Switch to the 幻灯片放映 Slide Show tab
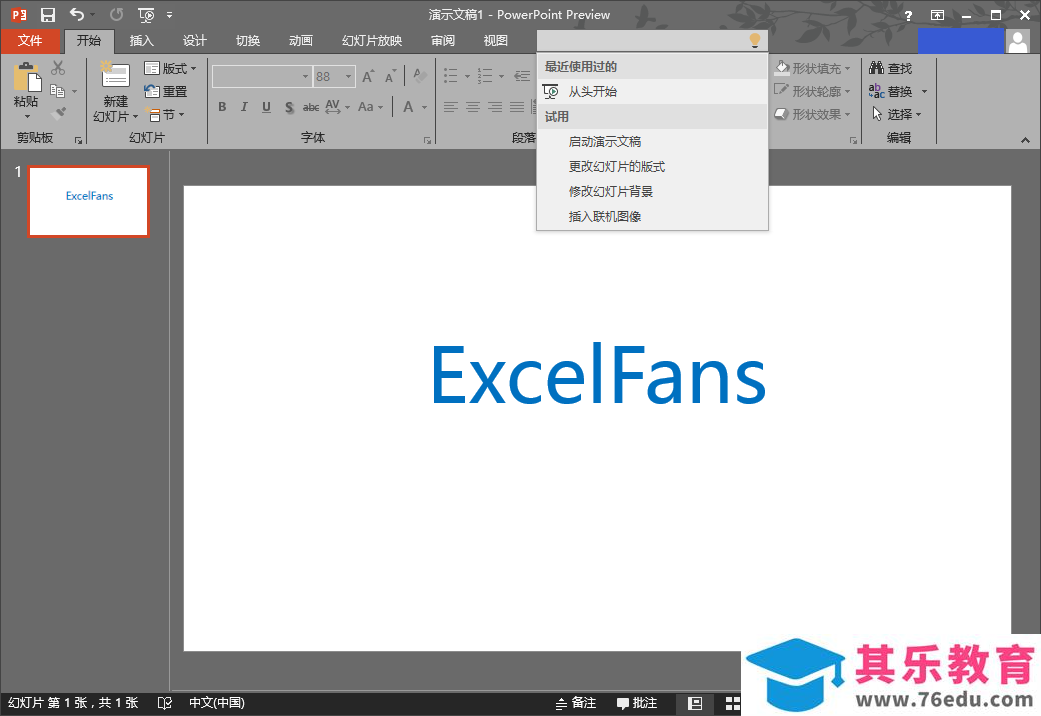 [372, 41]
